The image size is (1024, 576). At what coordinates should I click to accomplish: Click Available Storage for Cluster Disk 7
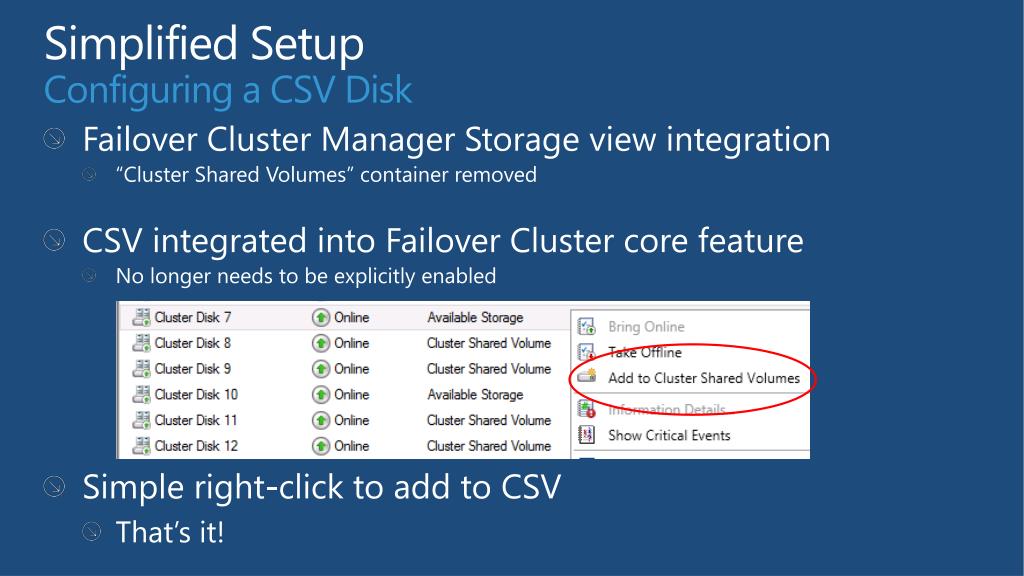pos(475,318)
